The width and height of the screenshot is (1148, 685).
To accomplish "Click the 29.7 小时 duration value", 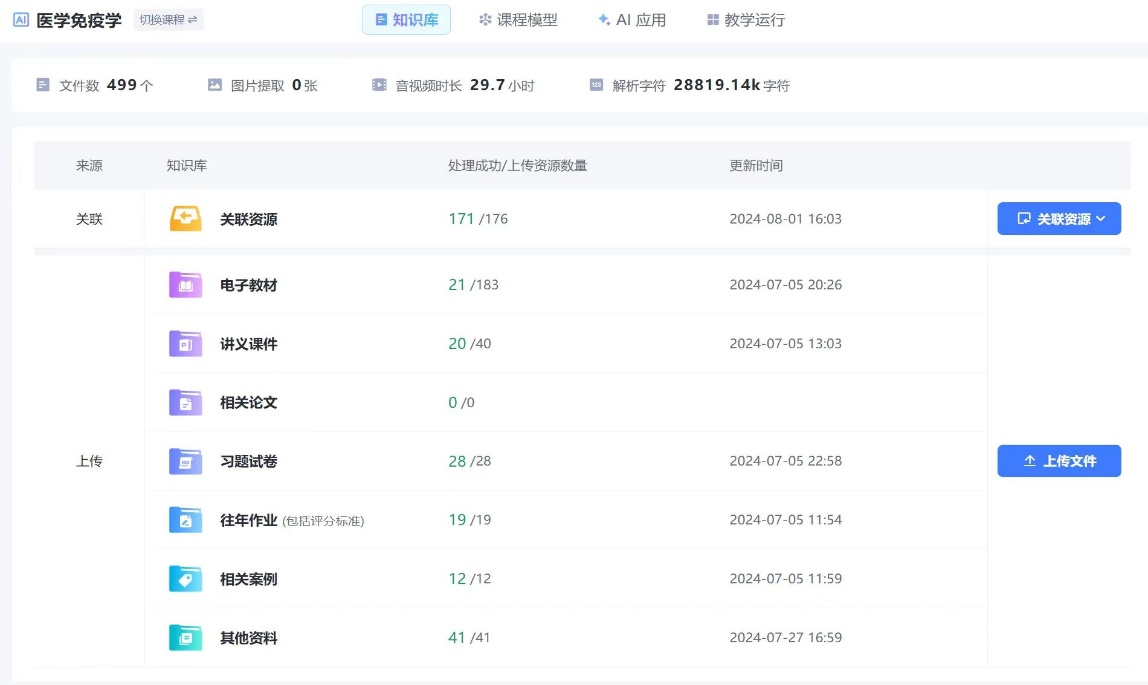I will [x=502, y=85].
